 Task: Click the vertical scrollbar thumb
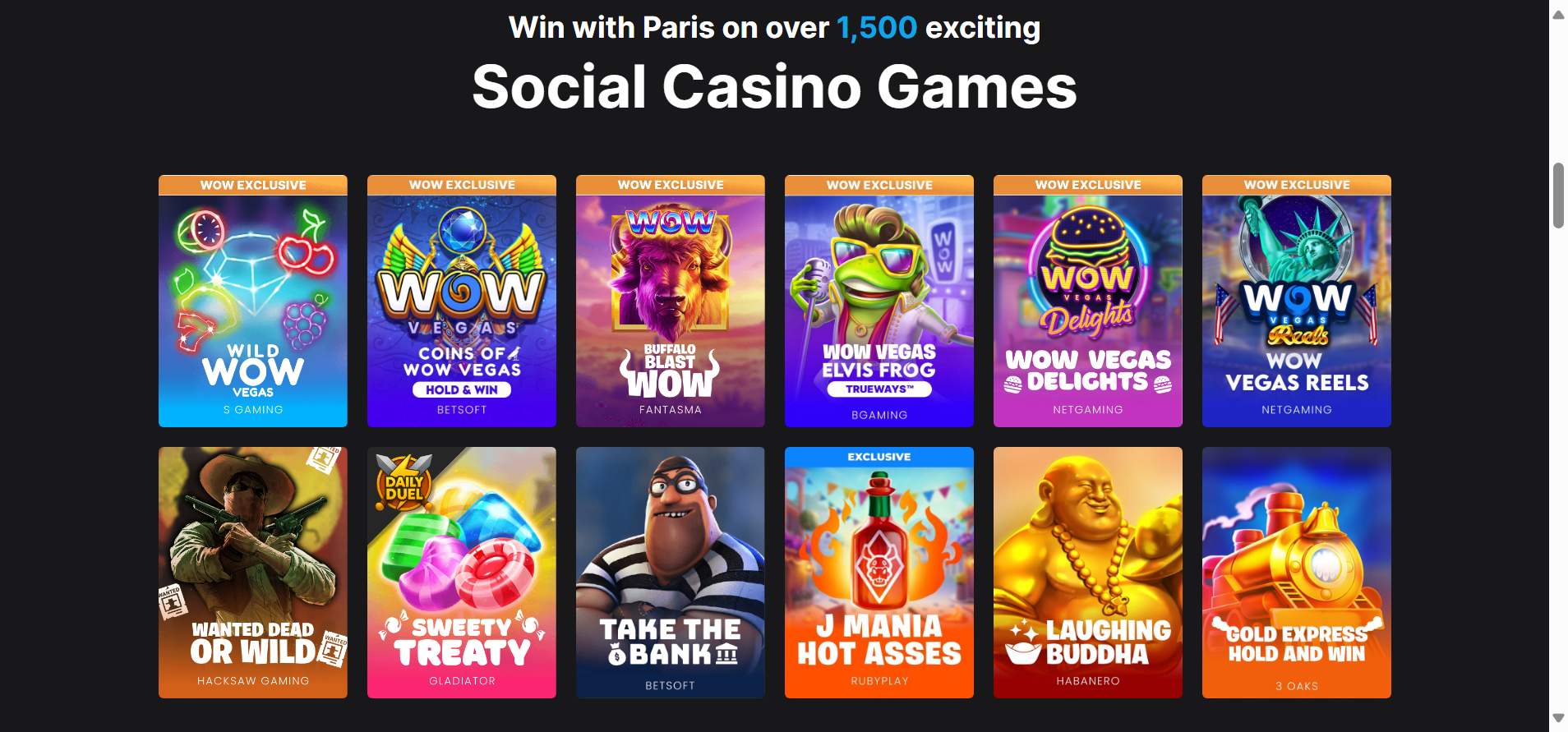tap(1558, 196)
